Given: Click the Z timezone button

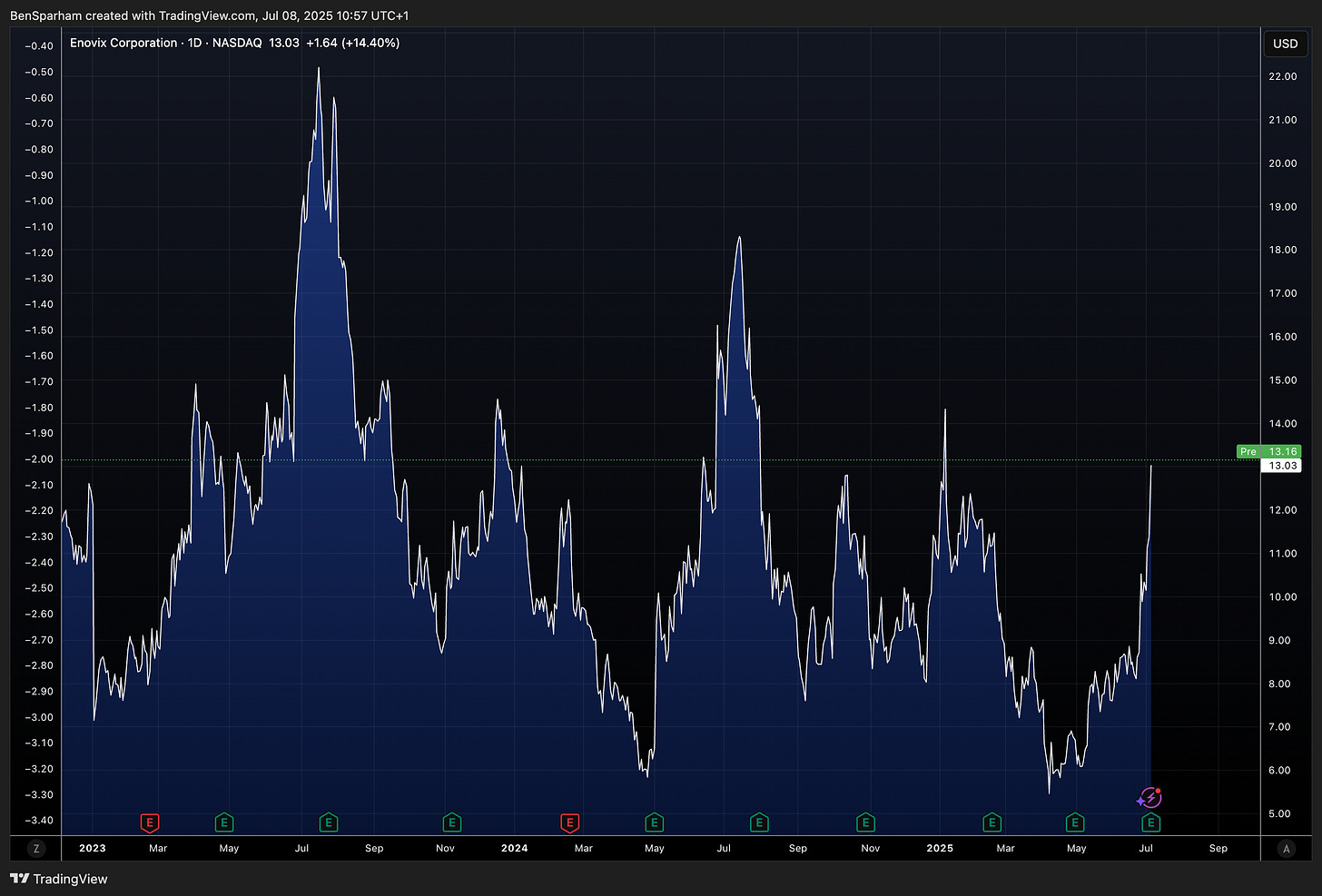Looking at the screenshot, I should pos(36,849).
